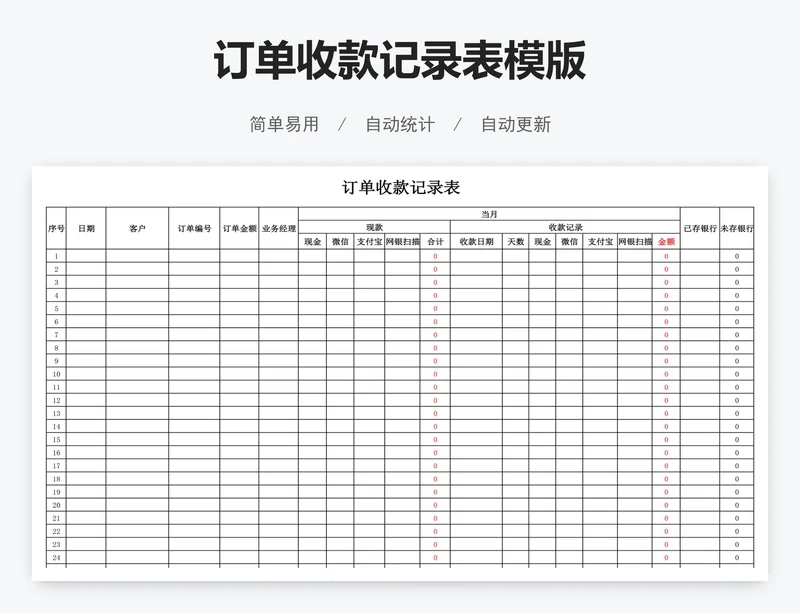The width and height of the screenshot is (800, 613).
Task: Select the 收款日期 column header
Action: pos(477,242)
